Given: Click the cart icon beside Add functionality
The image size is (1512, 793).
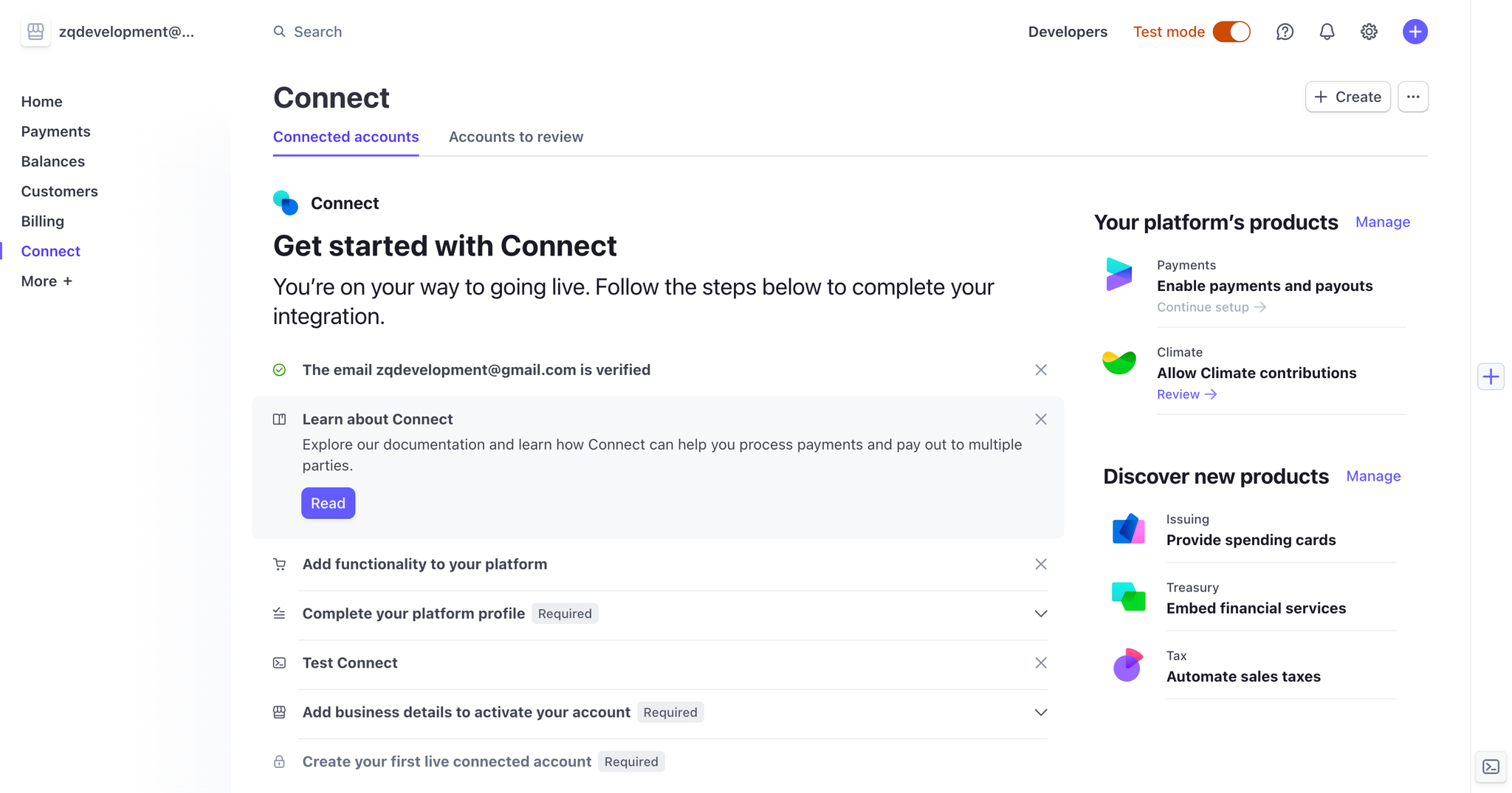Looking at the screenshot, I should (x=279, y=564).
